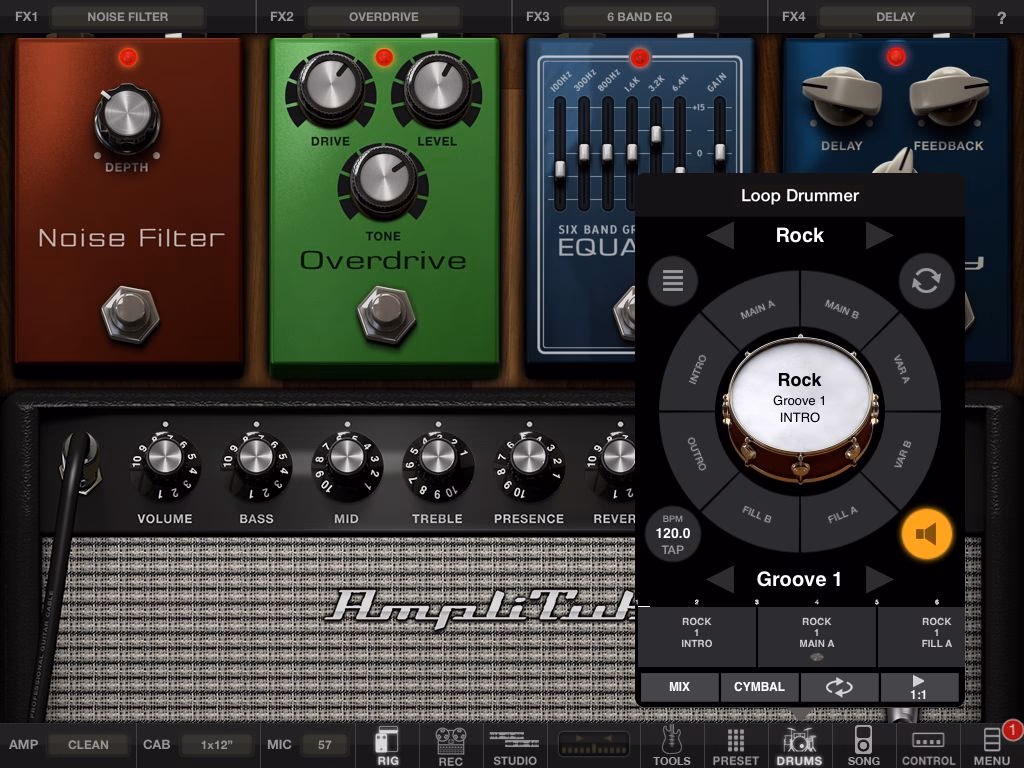Screen dimensions: 1024x768
Task: Click the tuner level display in bottom bar
Action: click(x=594, y=744)
